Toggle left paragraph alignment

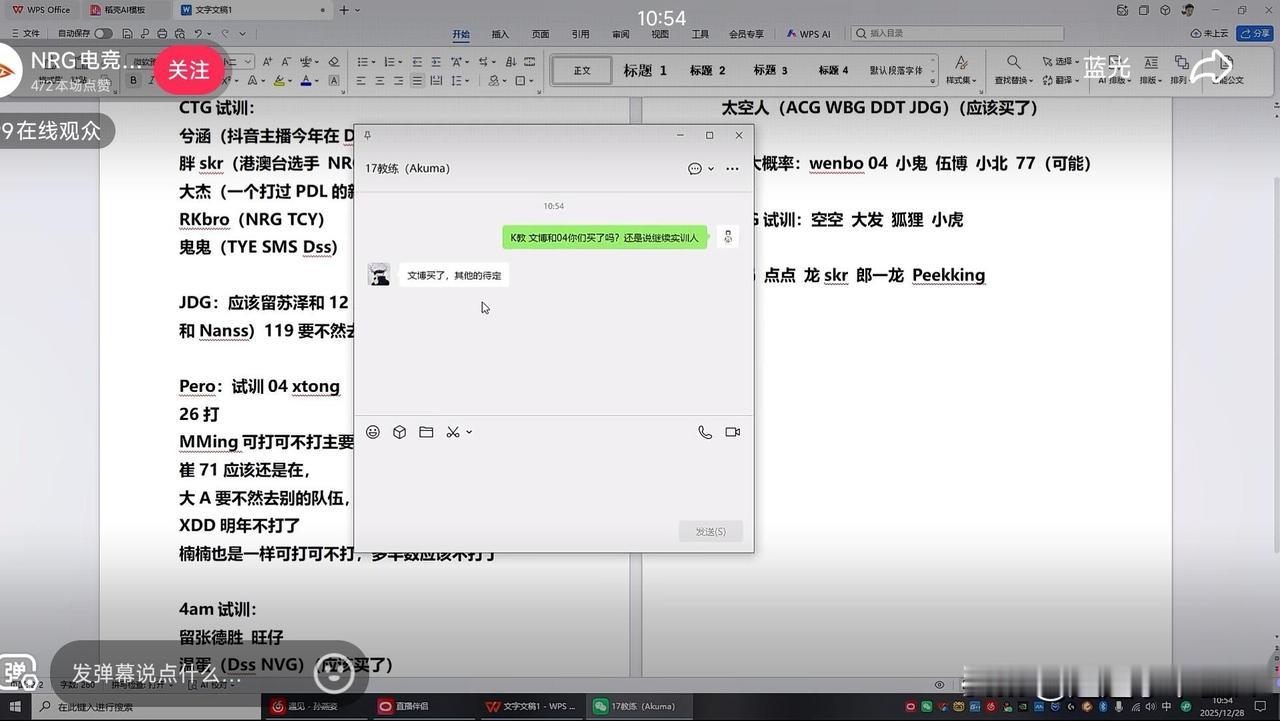[362, 81]
